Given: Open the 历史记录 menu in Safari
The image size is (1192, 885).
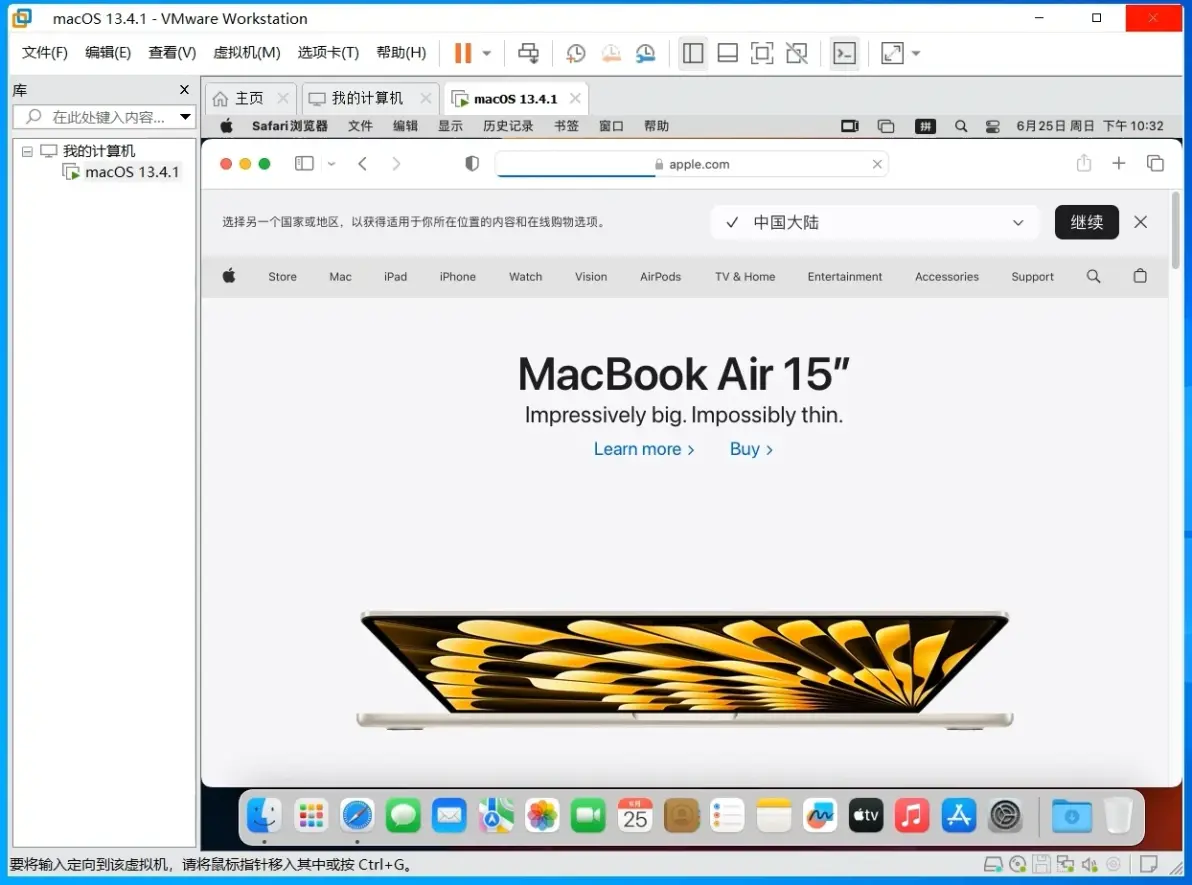Looking at the screenshot, I should [508, 126].
